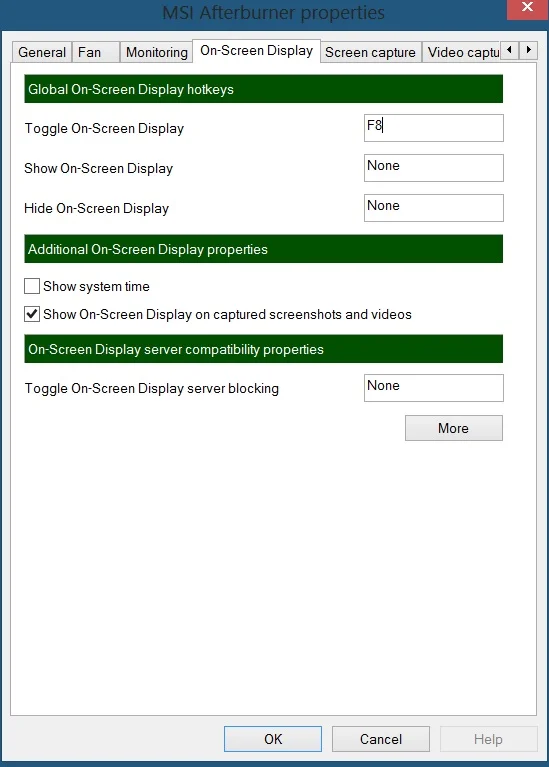Uncheck Show On-Screen Display on captured screenshots

pos(32,314)
